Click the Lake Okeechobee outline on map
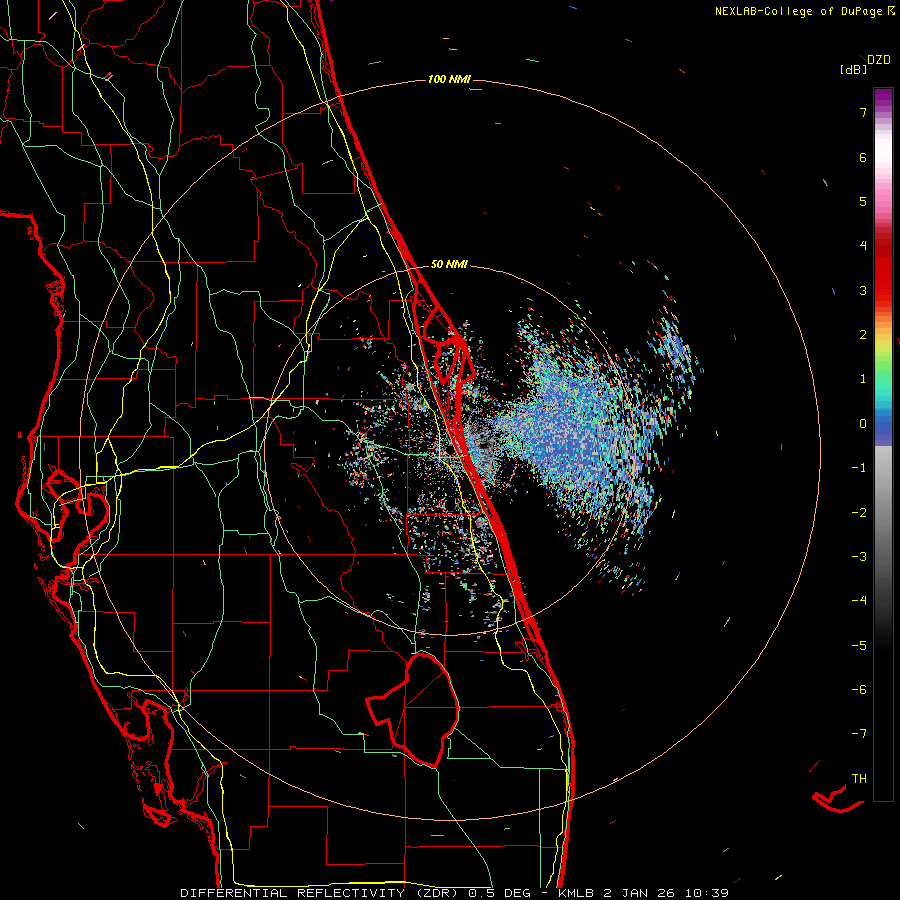Screen dimensions: 900x900 click(x=412, y=710)
